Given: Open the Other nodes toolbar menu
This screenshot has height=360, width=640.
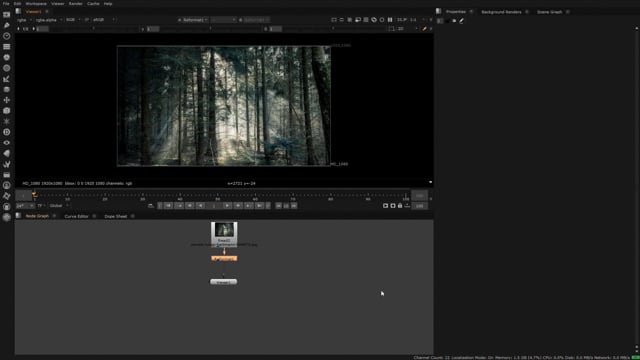Looking at the screenshot, I should [x=7, y=175].
